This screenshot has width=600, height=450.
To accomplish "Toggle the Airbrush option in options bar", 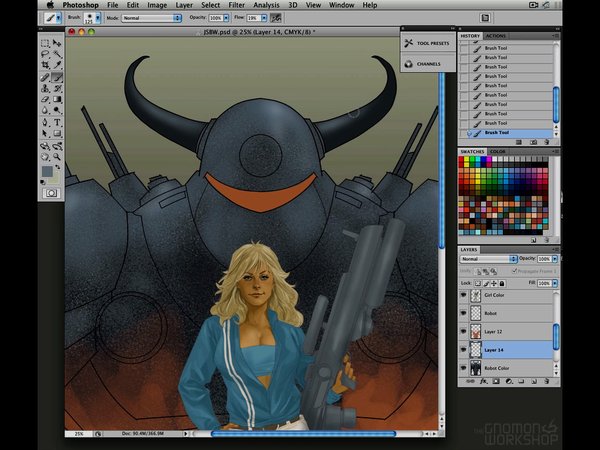I will coord(275,18).
